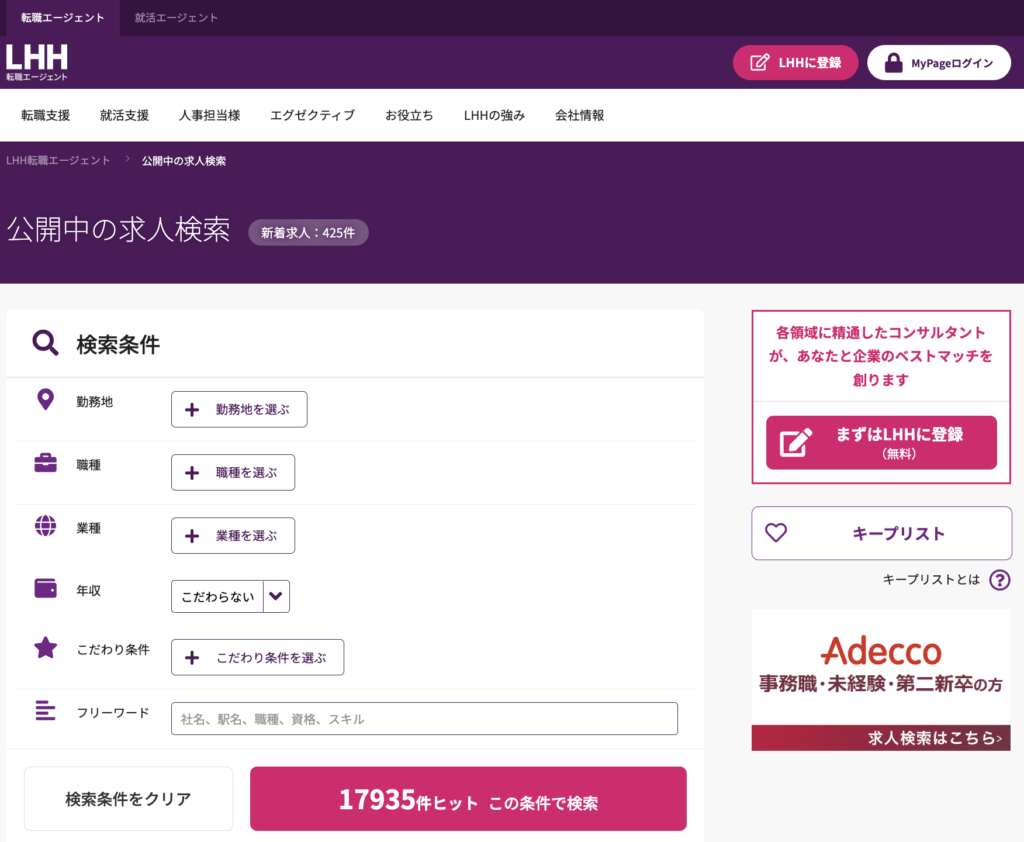Open 人事担当様 menu
This screenshot has height=842, width=1024.
point(210,116)
